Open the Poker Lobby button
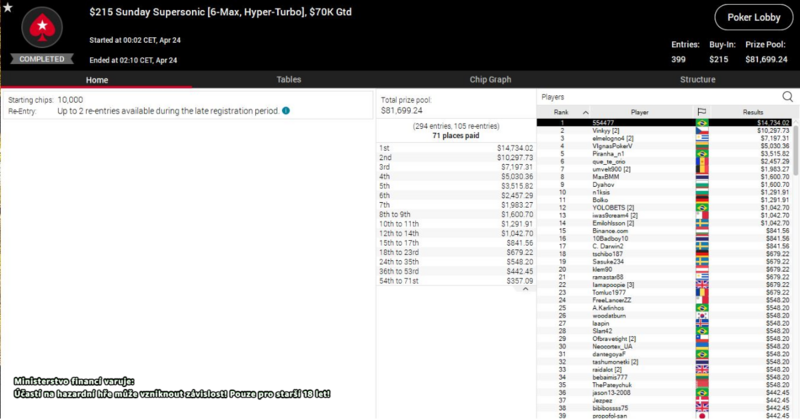This screenshot has width=800, height=419. (x=754, y=17)
